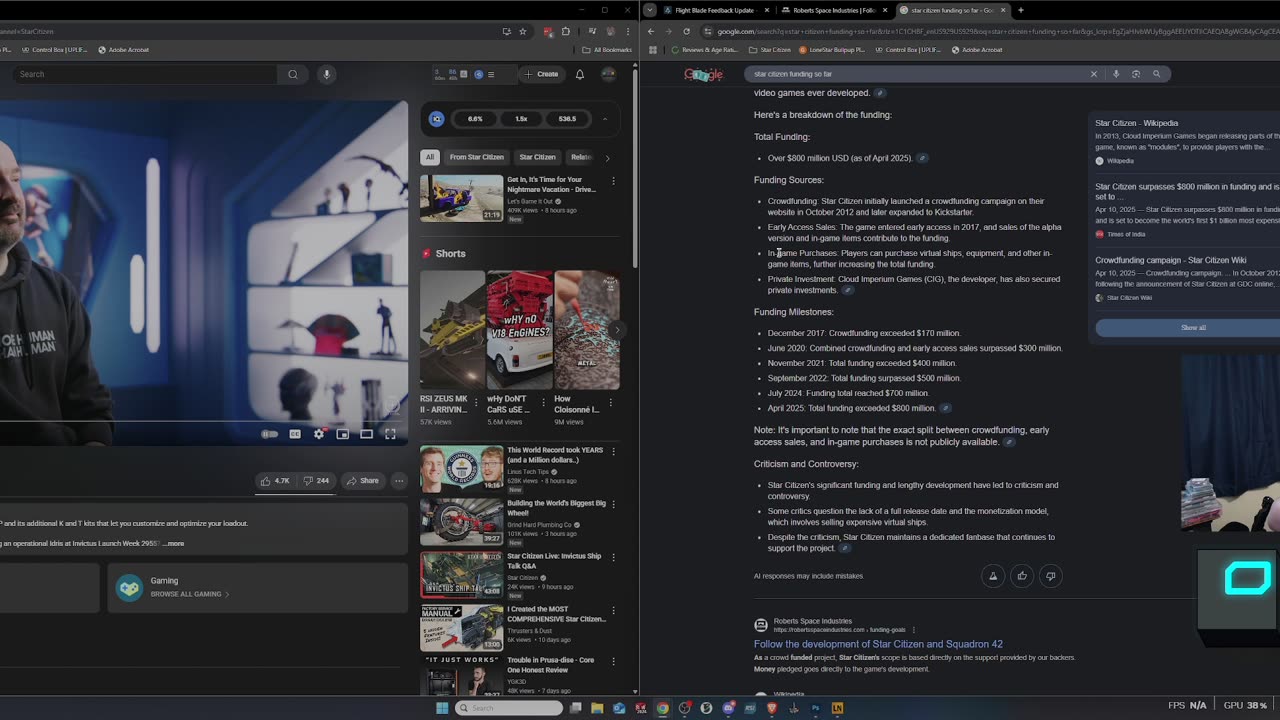Viewport: 1280px width, 720px height.
Task: Open options for World Record video
Action: click(x=613, y=451)
